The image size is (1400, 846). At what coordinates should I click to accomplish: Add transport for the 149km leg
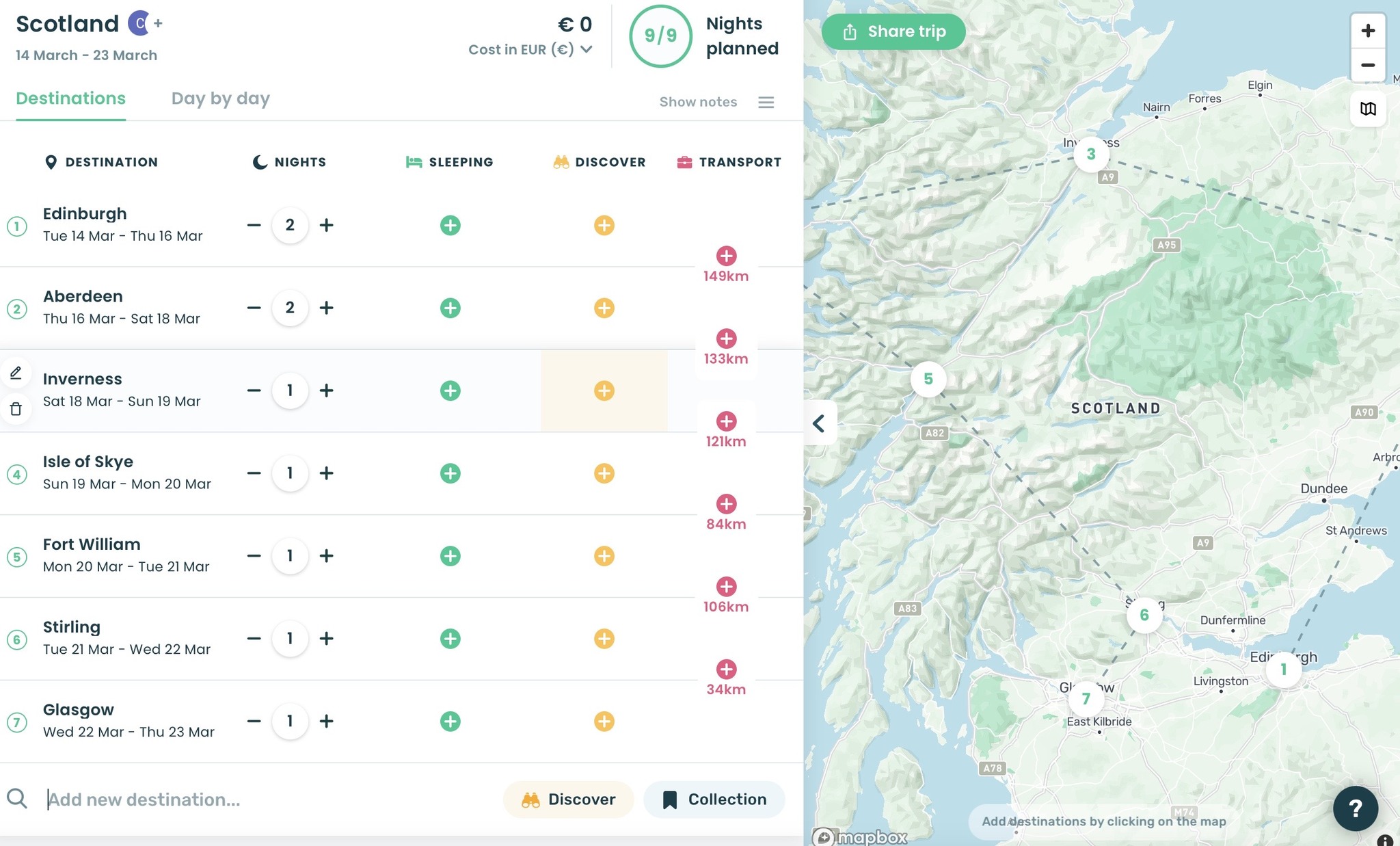pyautogui.click(x=726, y=256)
